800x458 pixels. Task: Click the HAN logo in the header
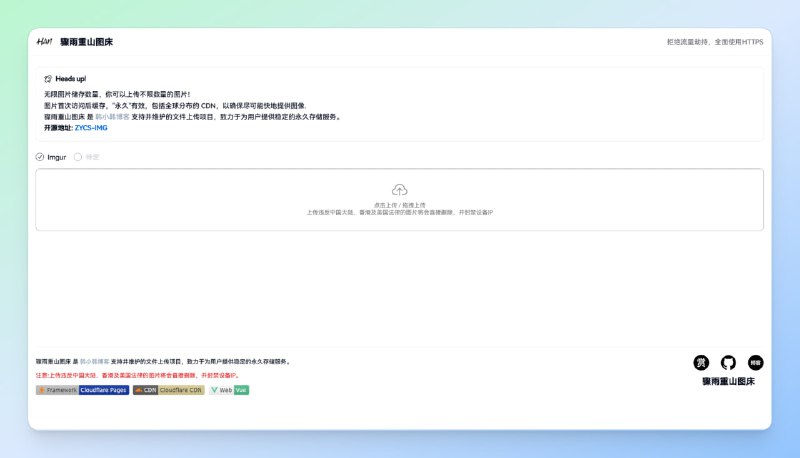point(44,42)
